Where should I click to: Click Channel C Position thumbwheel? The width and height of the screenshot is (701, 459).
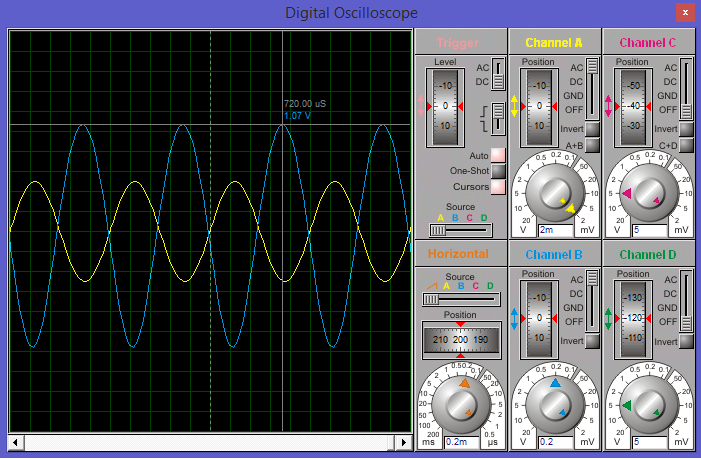(633, 107)
